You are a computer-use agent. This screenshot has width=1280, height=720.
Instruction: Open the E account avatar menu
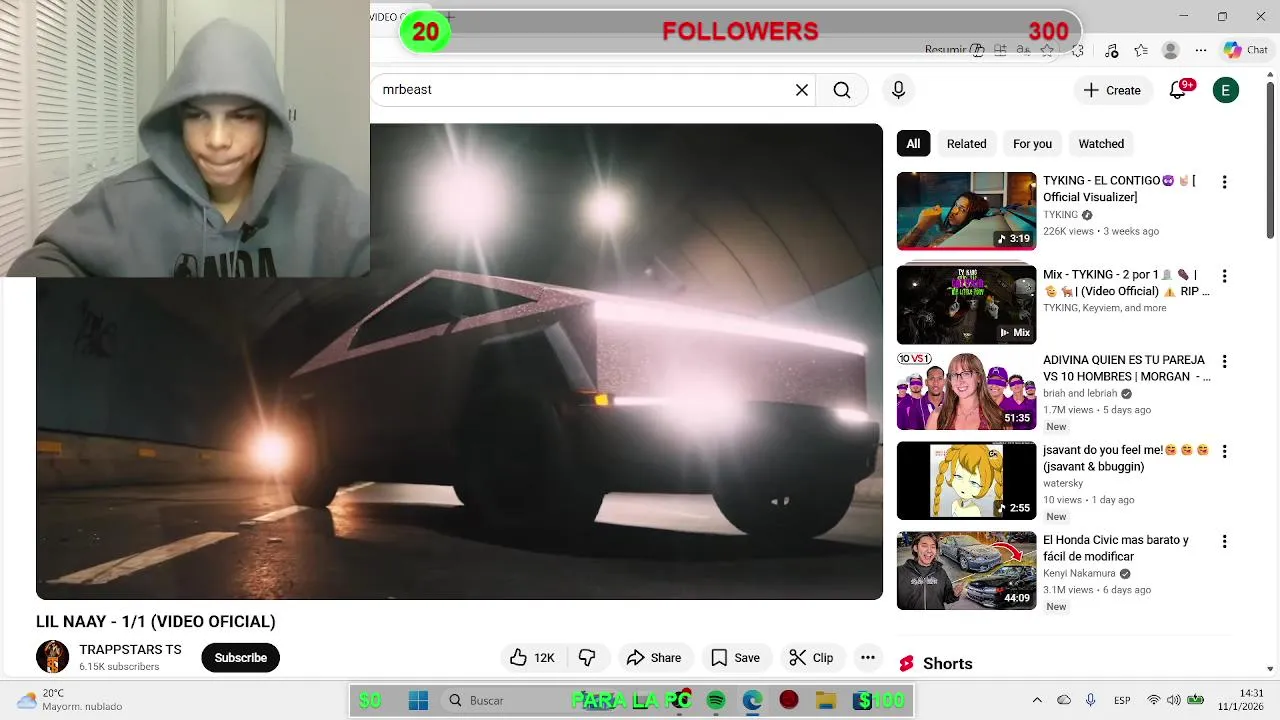pyautogui.click(x=1226, y=90)
